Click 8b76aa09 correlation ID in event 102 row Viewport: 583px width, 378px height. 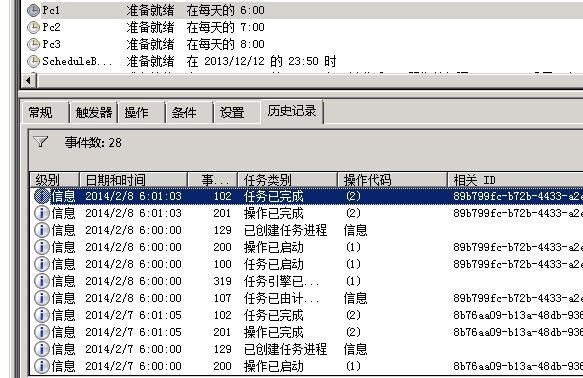coord(518,315)
